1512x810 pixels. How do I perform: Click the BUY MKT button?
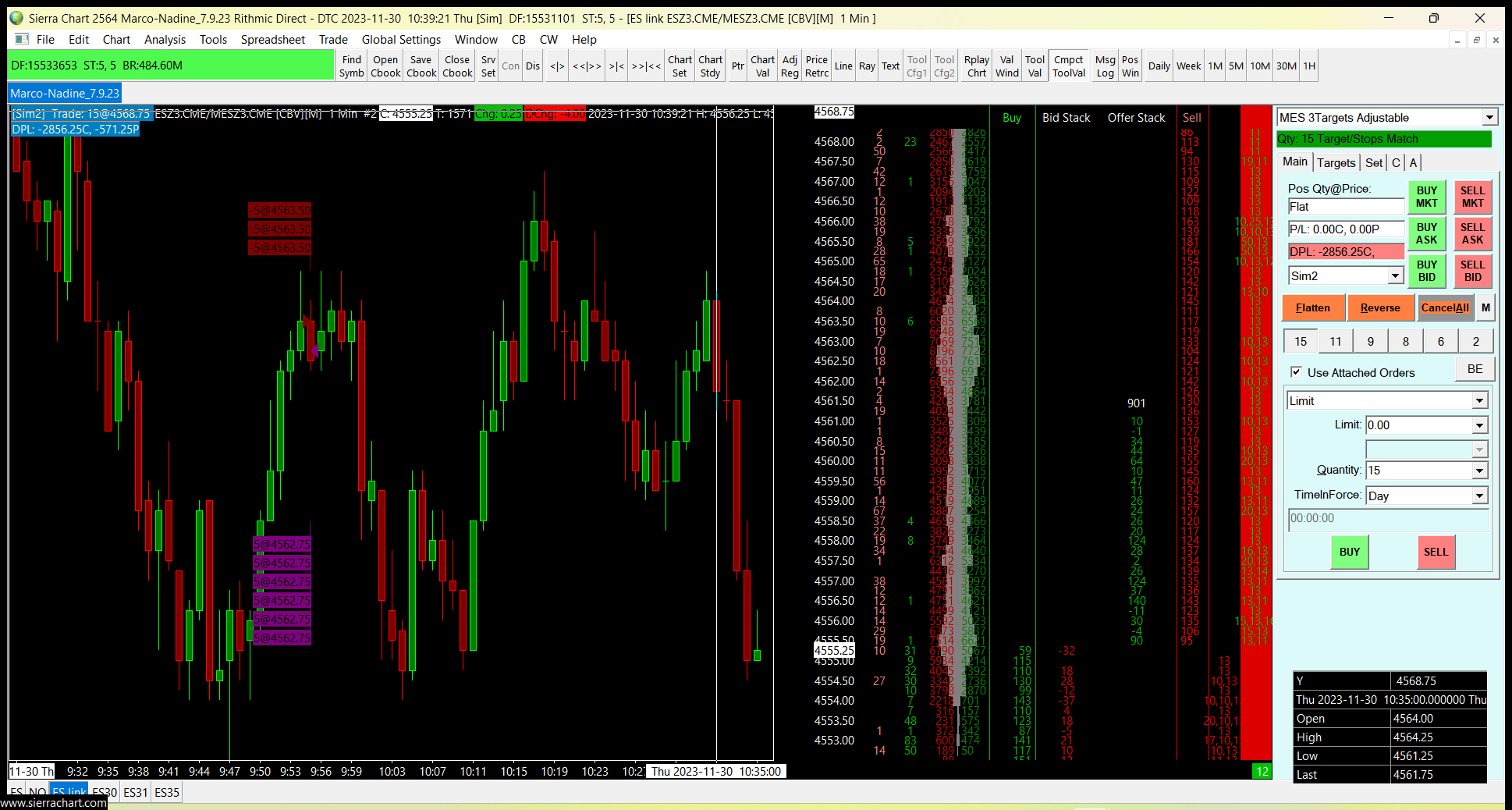pyautogui.click(x=1426, y=197)
